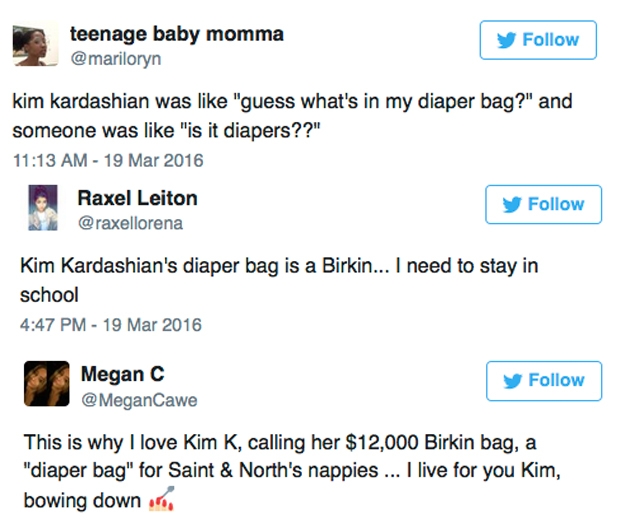Follow Raxel Leiton's account

(x=543, y=204)
